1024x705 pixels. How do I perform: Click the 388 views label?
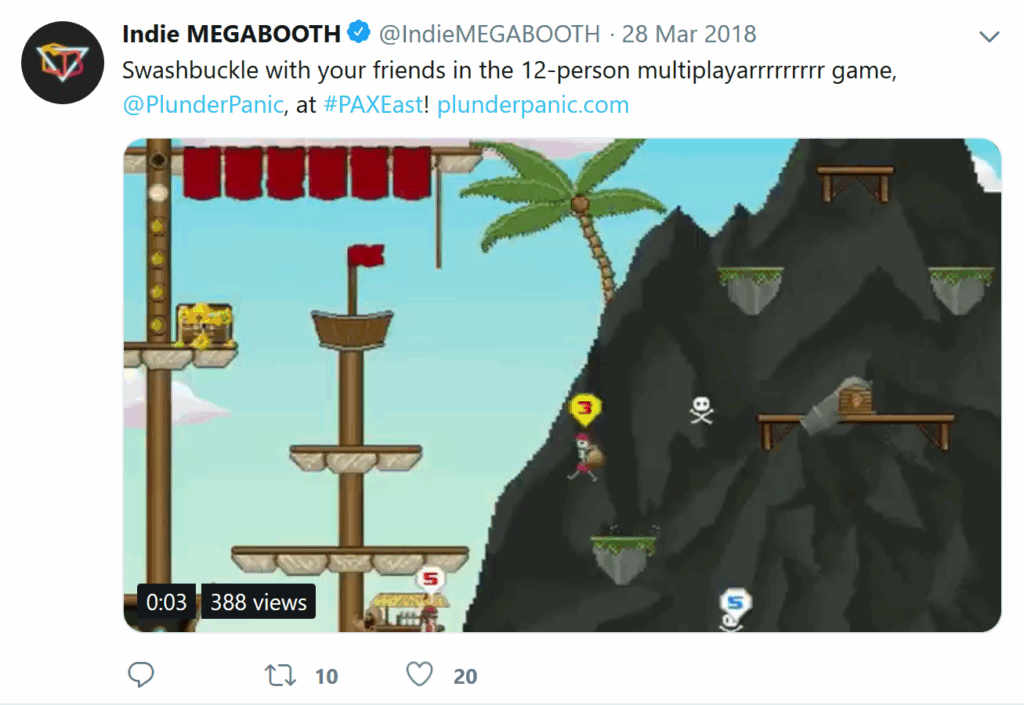point(258,602)
